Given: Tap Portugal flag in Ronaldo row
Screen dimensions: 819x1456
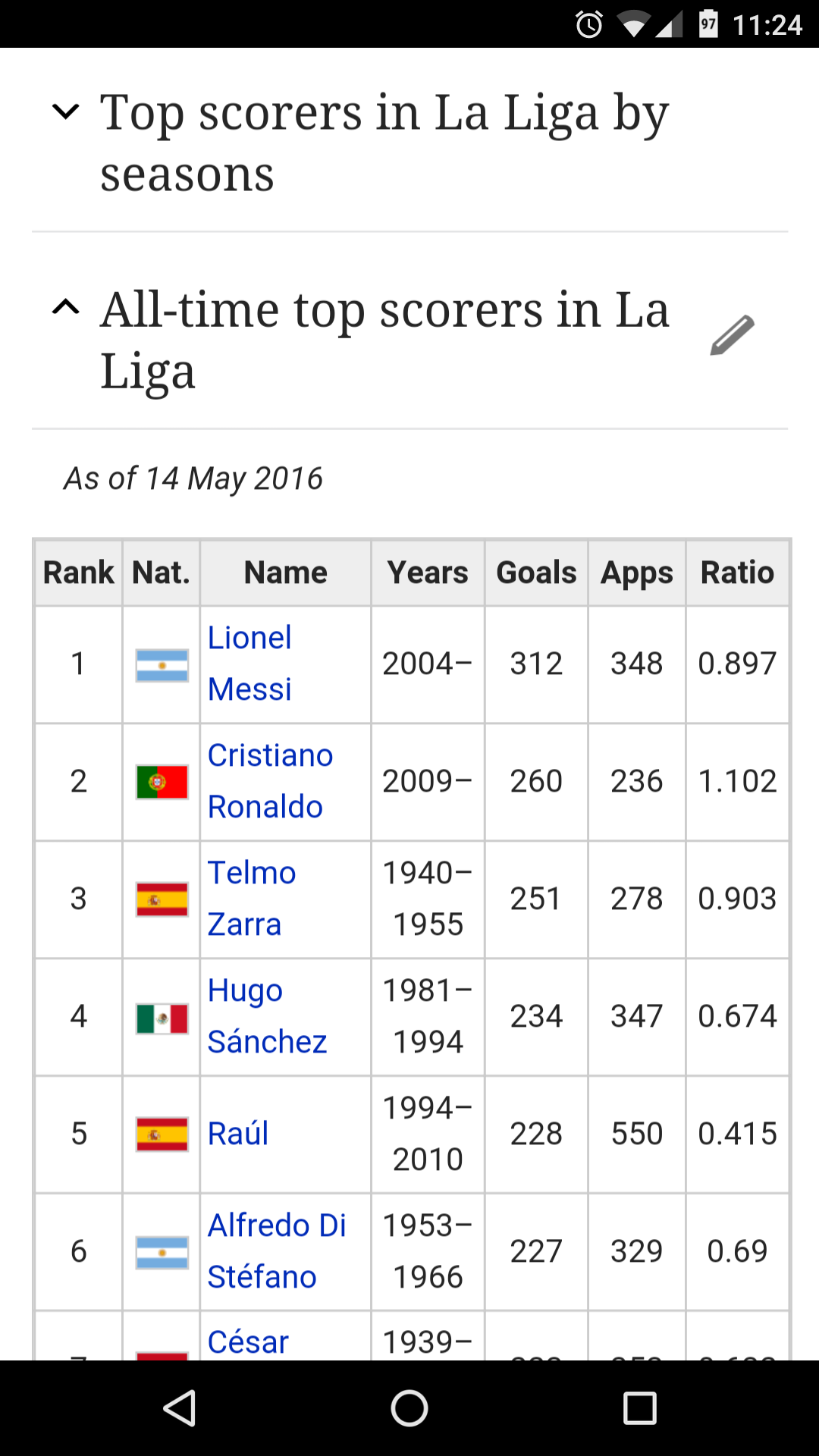Looking at the screenshot, I should (x=162, y=782).
